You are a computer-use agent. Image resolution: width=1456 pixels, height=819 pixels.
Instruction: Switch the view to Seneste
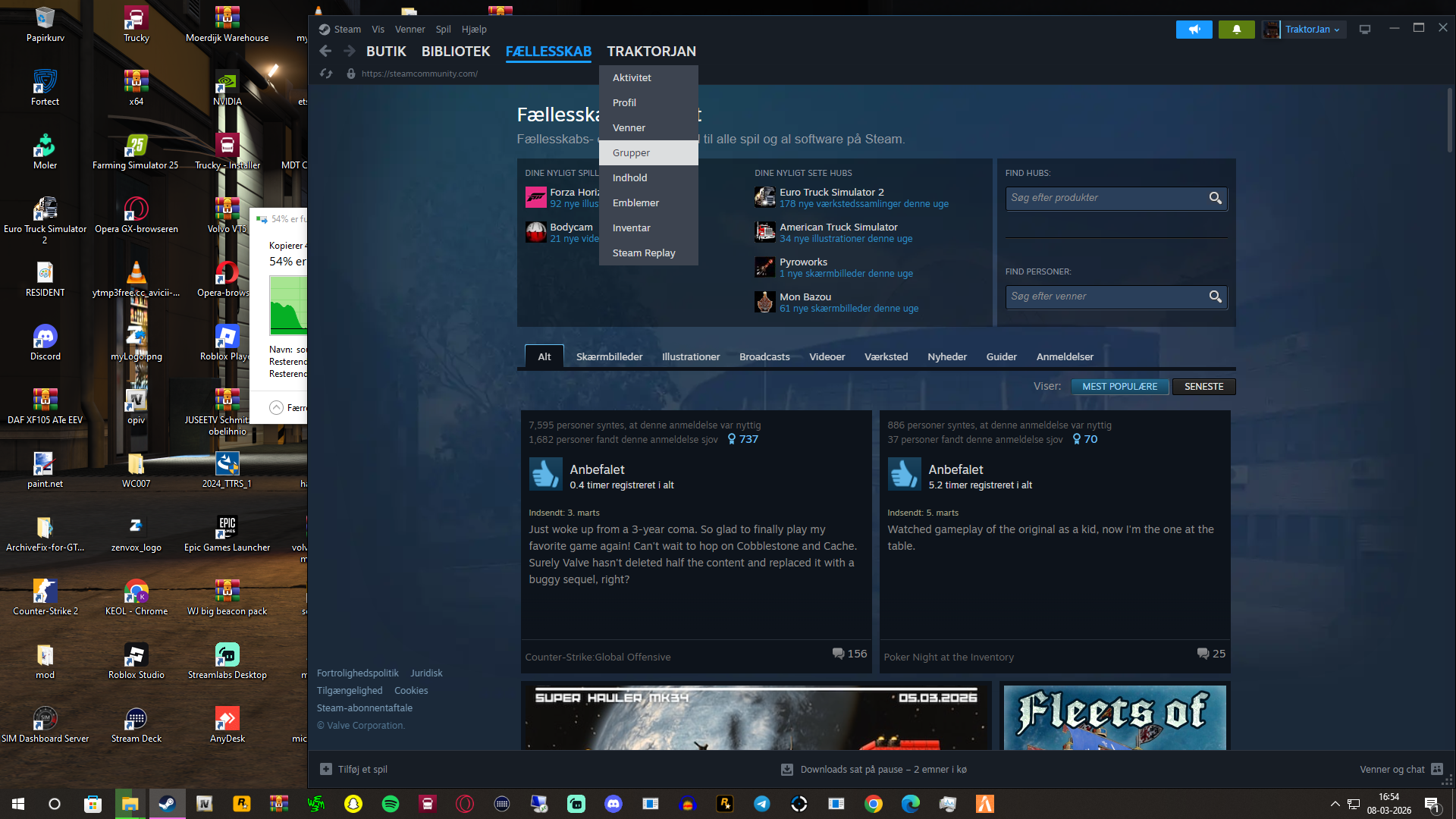[1203, 387]
